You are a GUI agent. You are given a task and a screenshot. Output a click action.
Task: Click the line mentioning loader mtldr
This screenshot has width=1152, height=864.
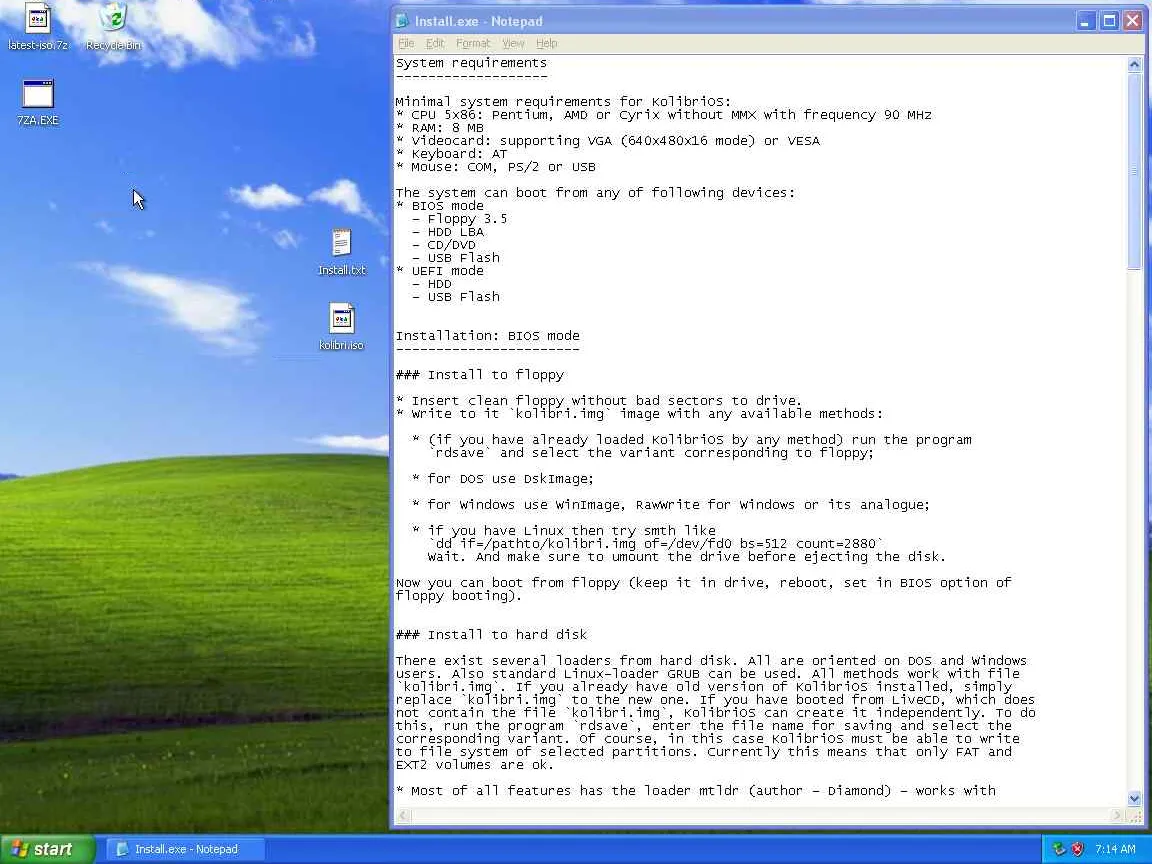[x=696, y=791]
